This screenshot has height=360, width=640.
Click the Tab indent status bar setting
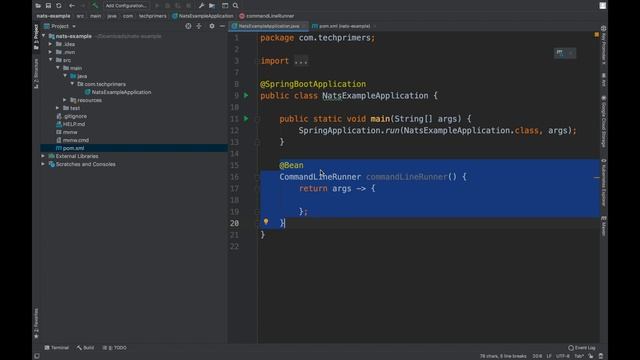tap(579, 356)
